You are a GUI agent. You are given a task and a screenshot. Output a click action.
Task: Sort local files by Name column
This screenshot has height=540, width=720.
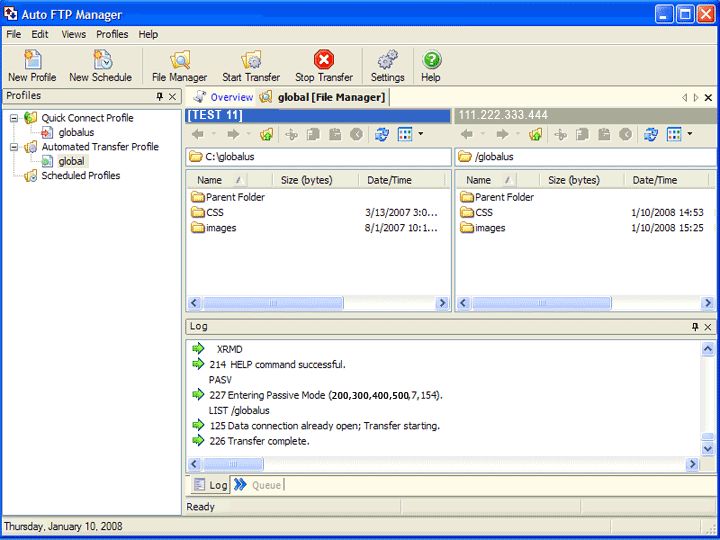(230, 180)
